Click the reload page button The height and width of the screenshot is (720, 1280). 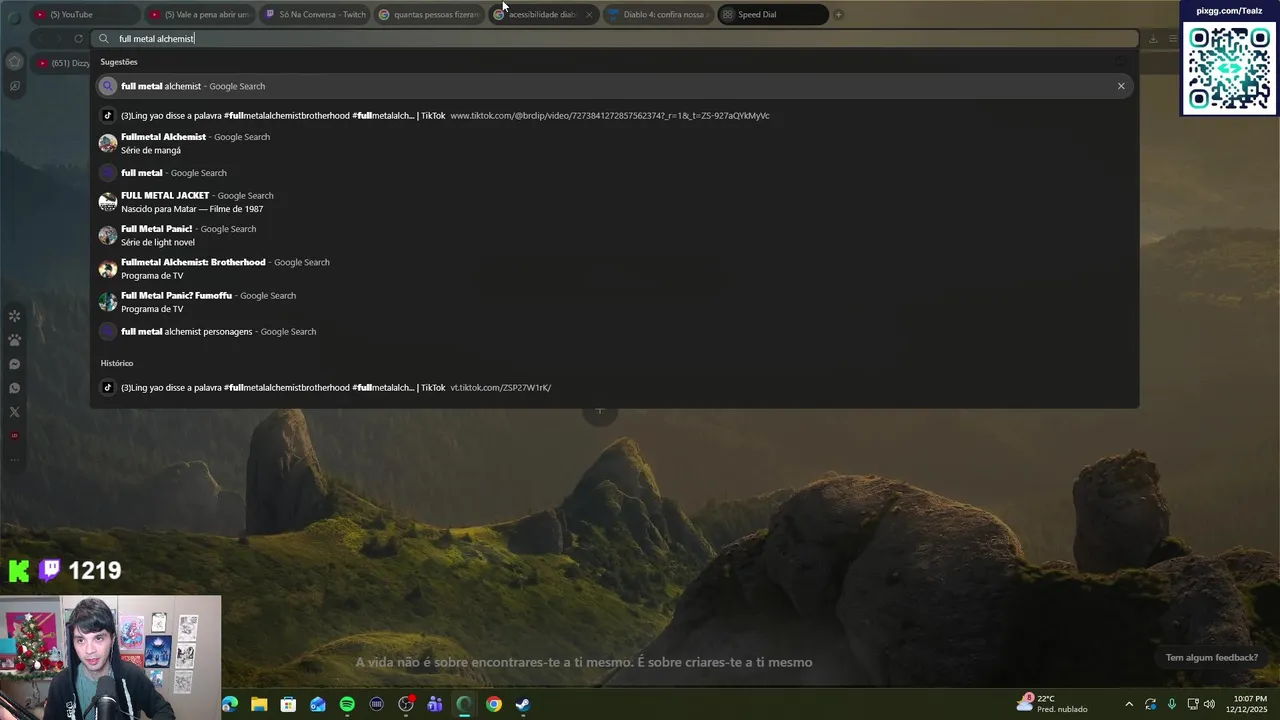click(x=78, y=39)
